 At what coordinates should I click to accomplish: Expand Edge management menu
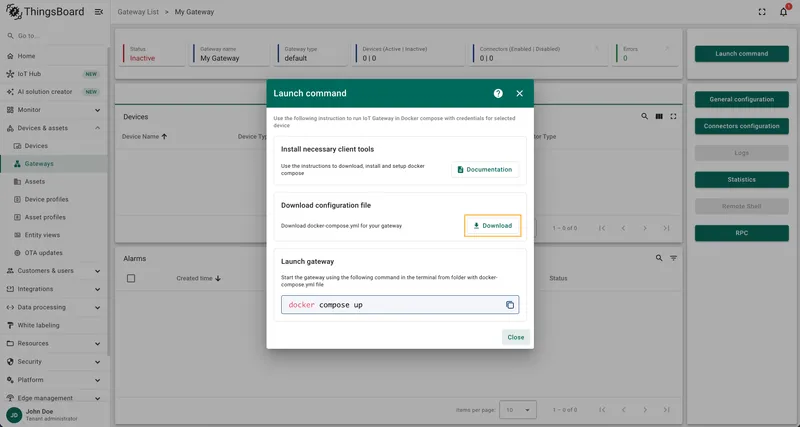coord(54,398)
